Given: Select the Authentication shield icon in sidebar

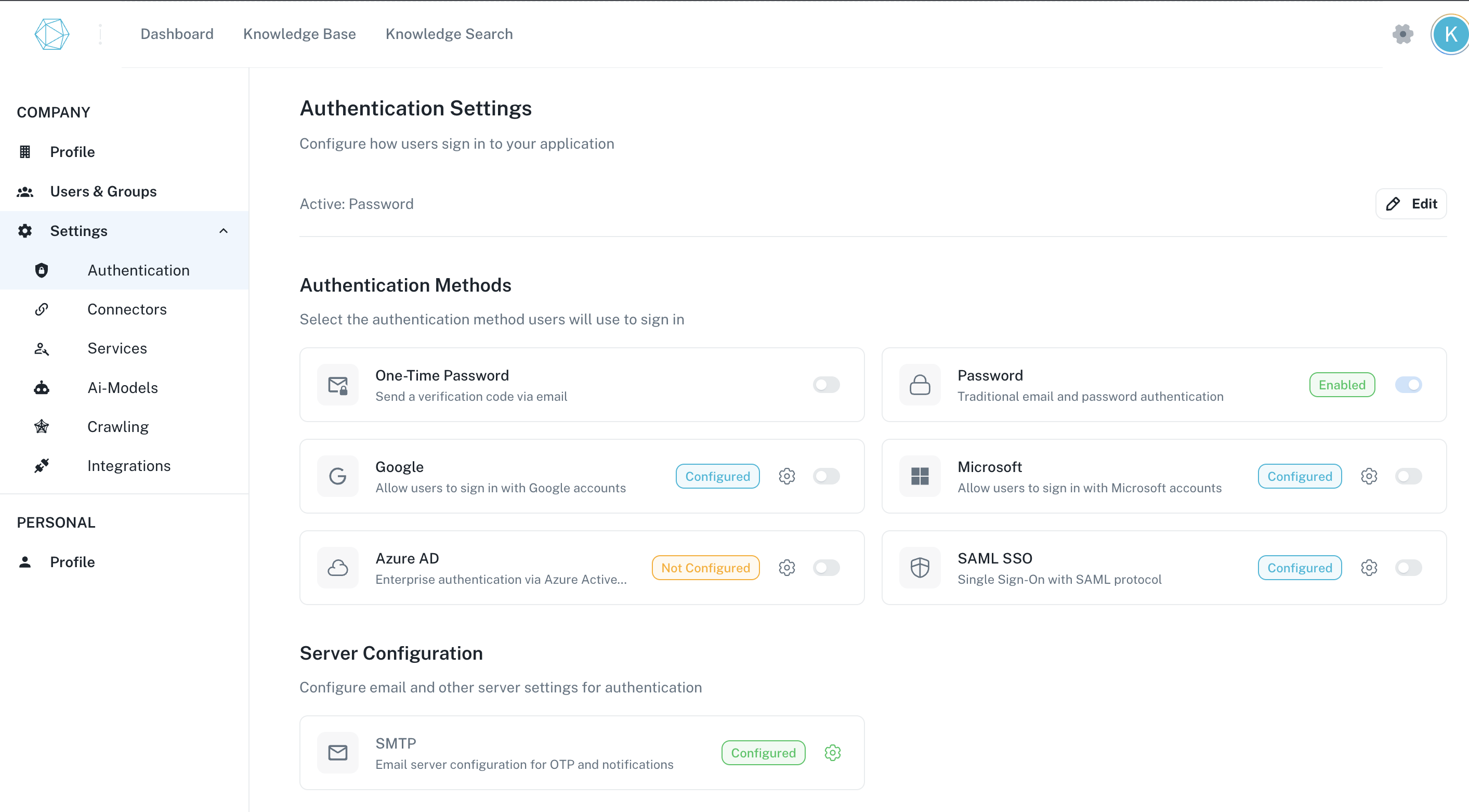Looking at the screenshot, I should (41, 270).
